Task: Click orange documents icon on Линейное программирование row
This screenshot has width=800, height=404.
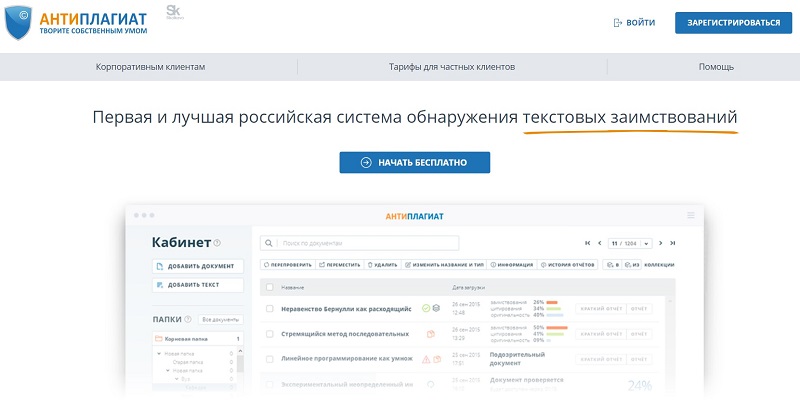Action: (x=437, y=359)
